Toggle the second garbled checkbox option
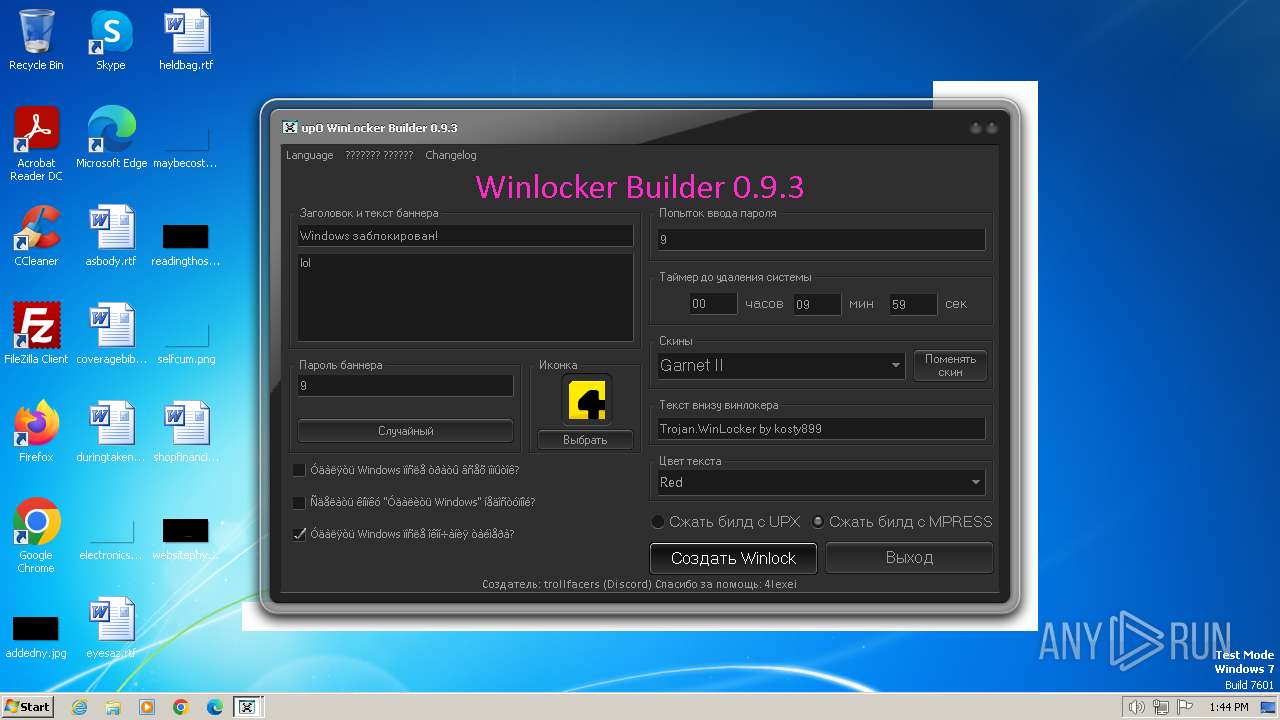The height and width of the screenshot is (720, 1280). tap(299, 502)
